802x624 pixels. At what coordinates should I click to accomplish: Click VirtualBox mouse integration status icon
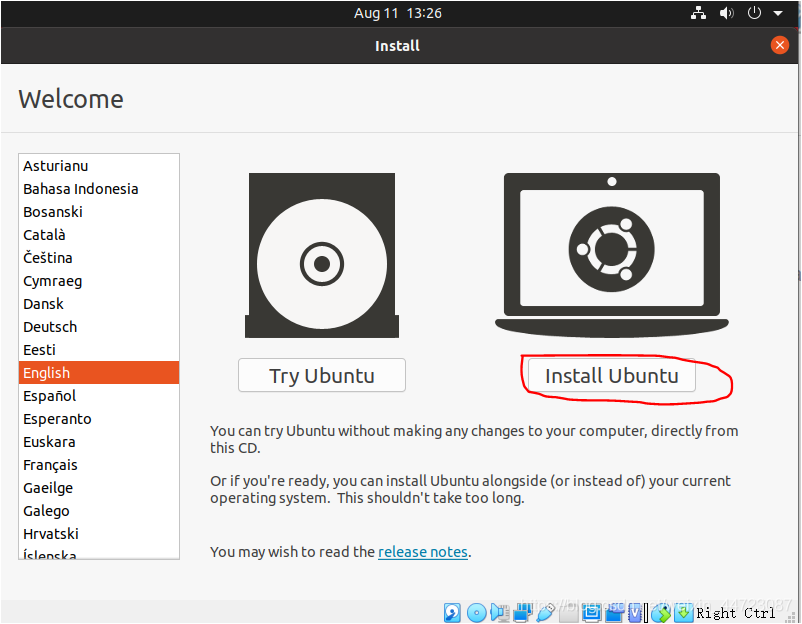pyautogui.click(x=660, y=613)
